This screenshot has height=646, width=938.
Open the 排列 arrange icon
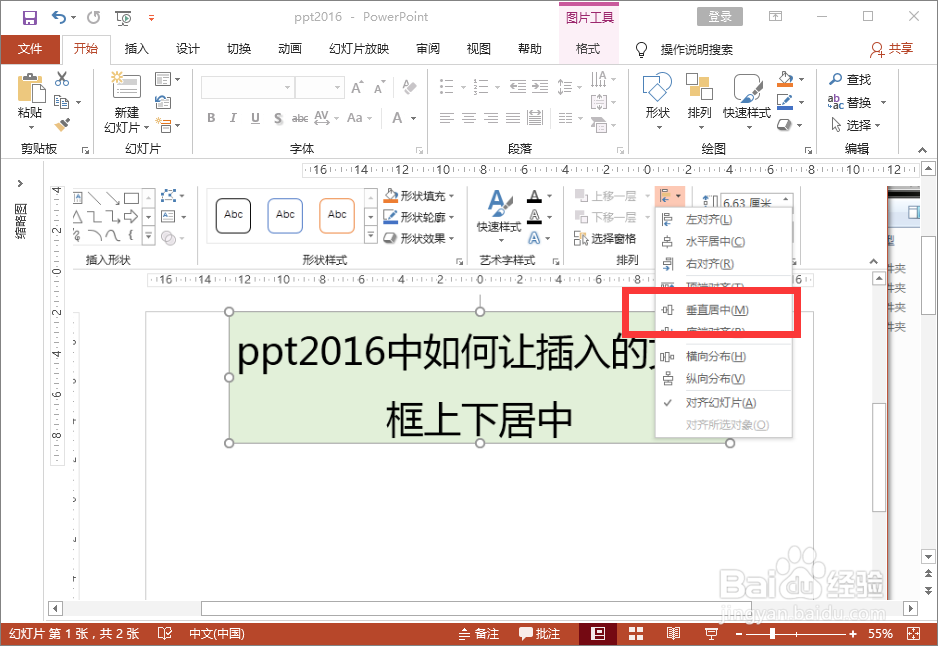[699, 87]
